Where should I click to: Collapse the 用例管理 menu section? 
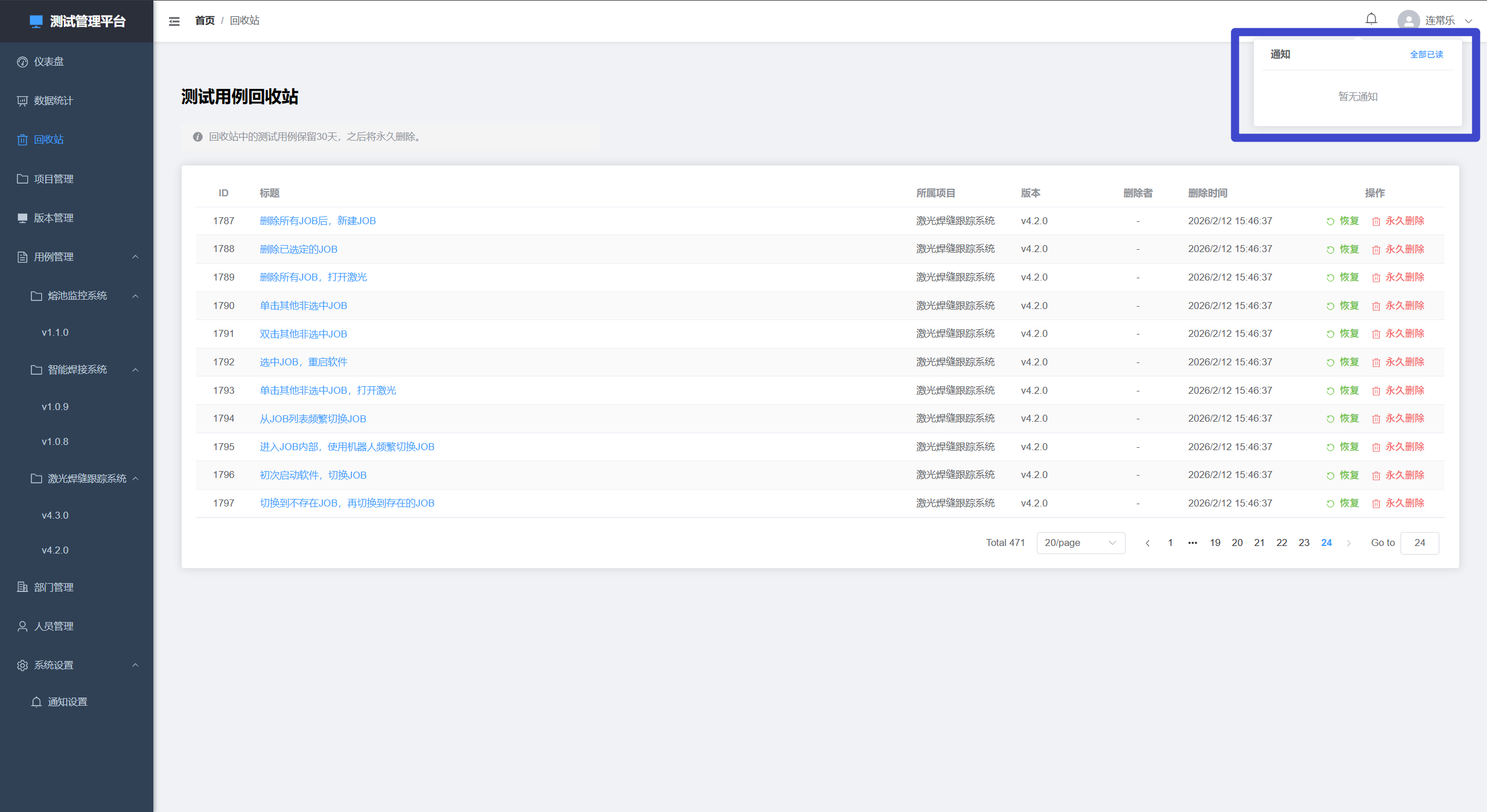pyautogui.click(x=135, y=257)
